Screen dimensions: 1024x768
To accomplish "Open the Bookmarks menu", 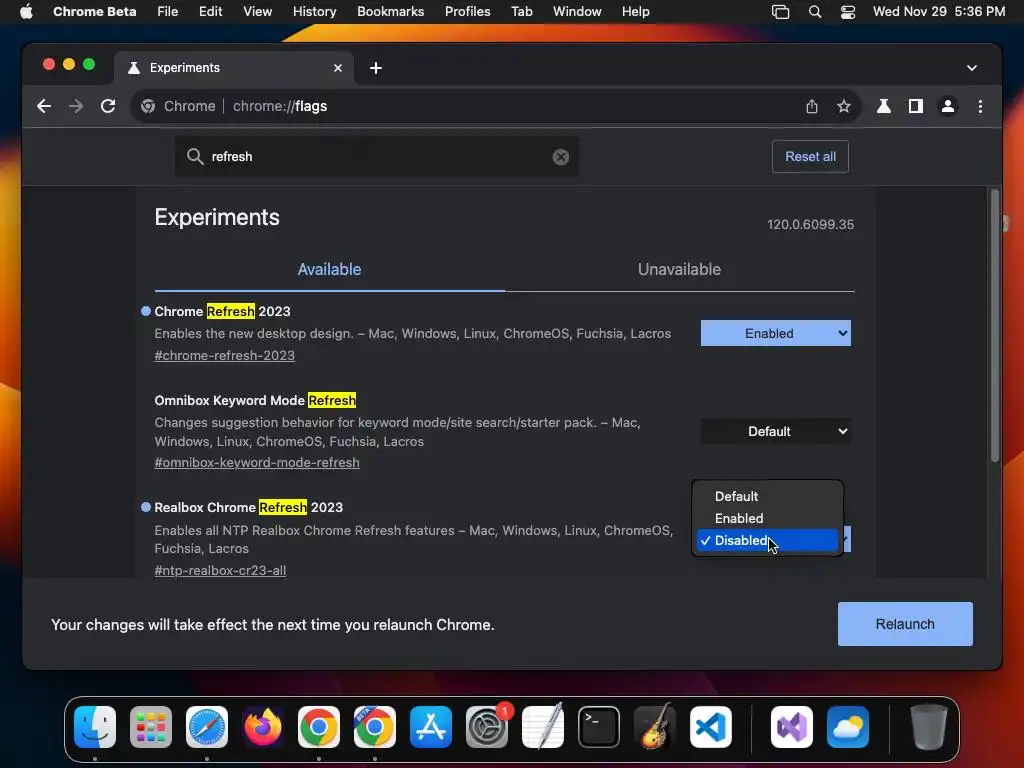I will click(x=391, y=11).
